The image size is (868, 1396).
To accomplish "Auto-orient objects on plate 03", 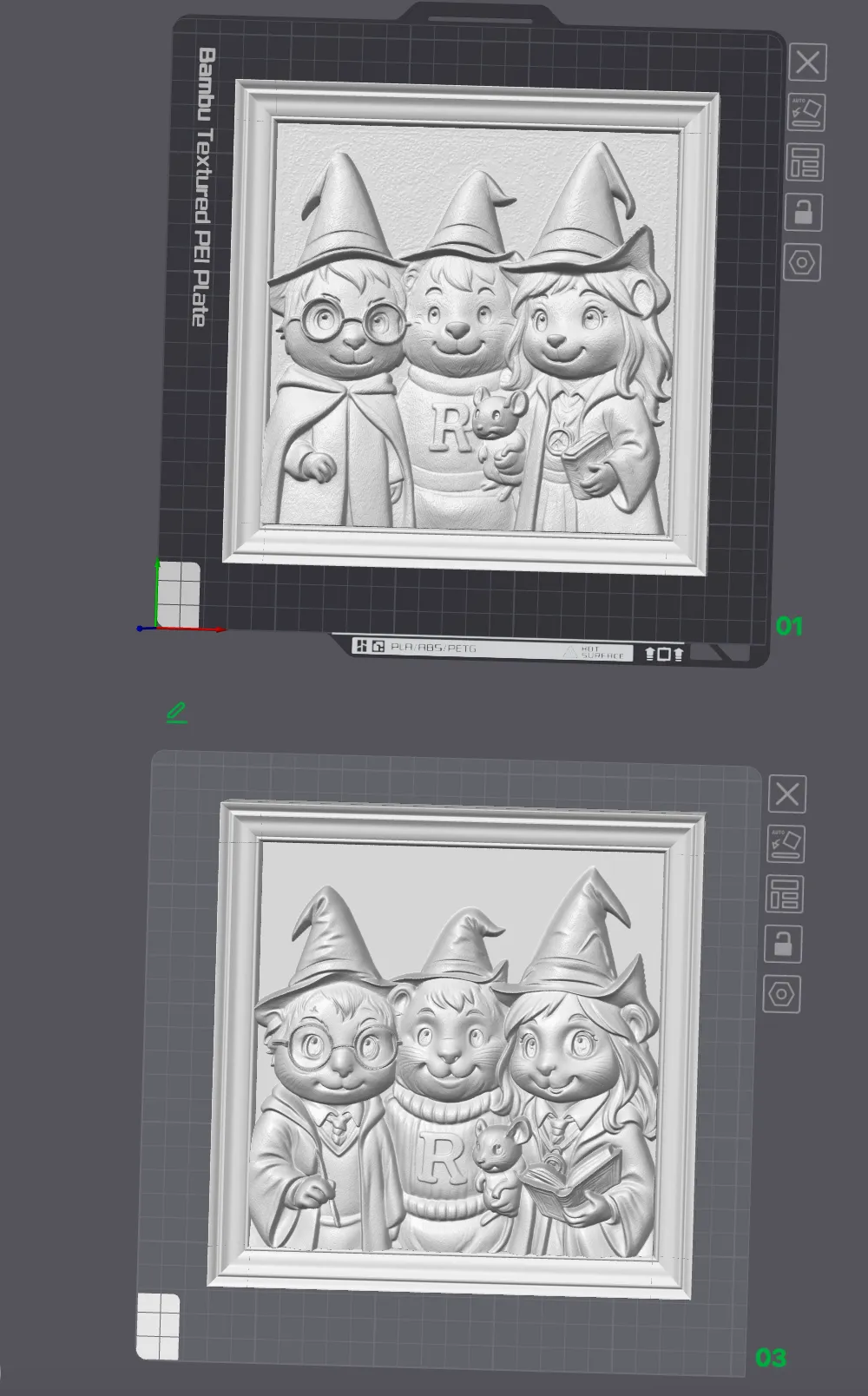I will (x=786, y=844).
